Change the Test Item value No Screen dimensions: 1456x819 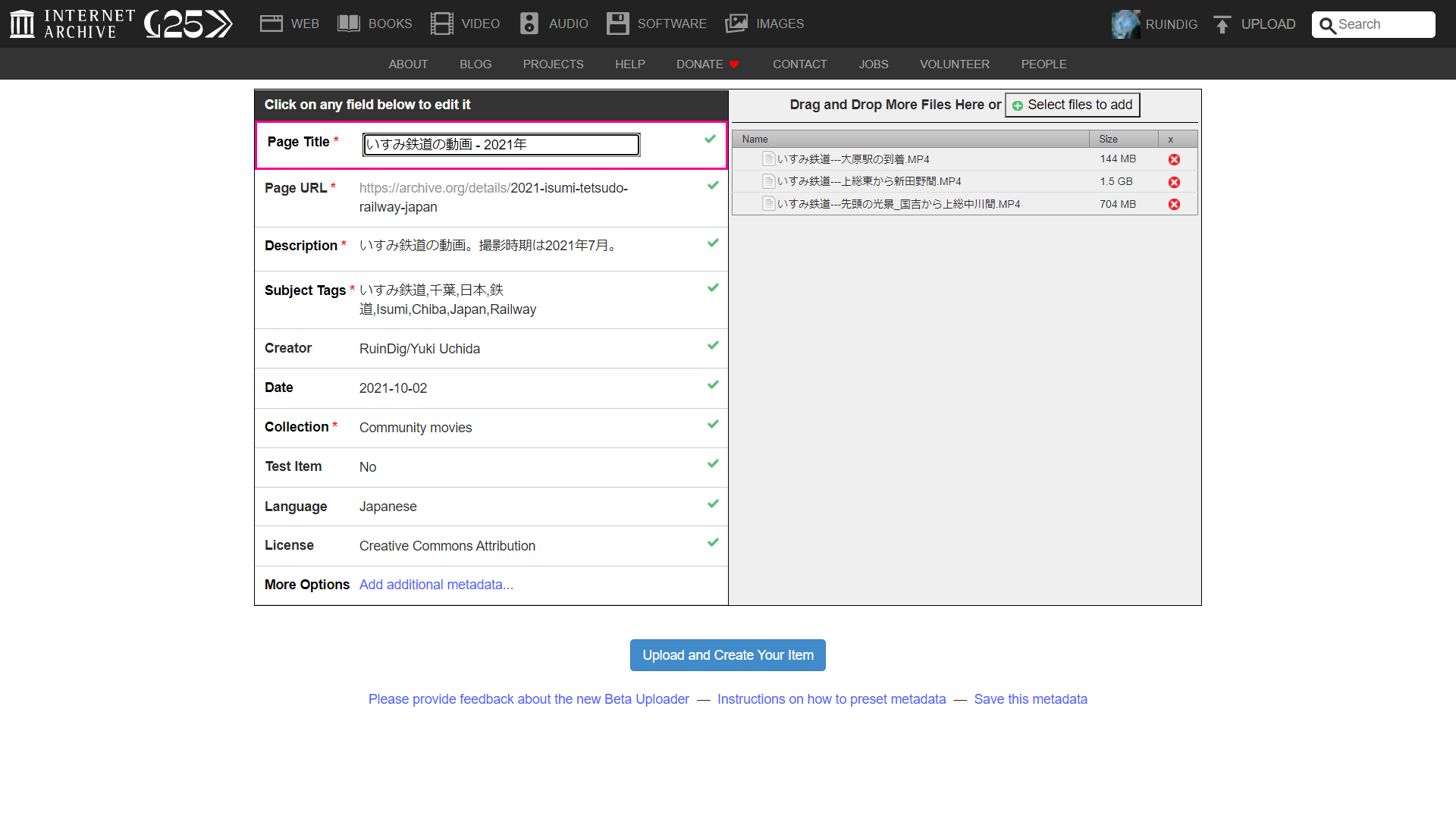[x=368, y=467]
